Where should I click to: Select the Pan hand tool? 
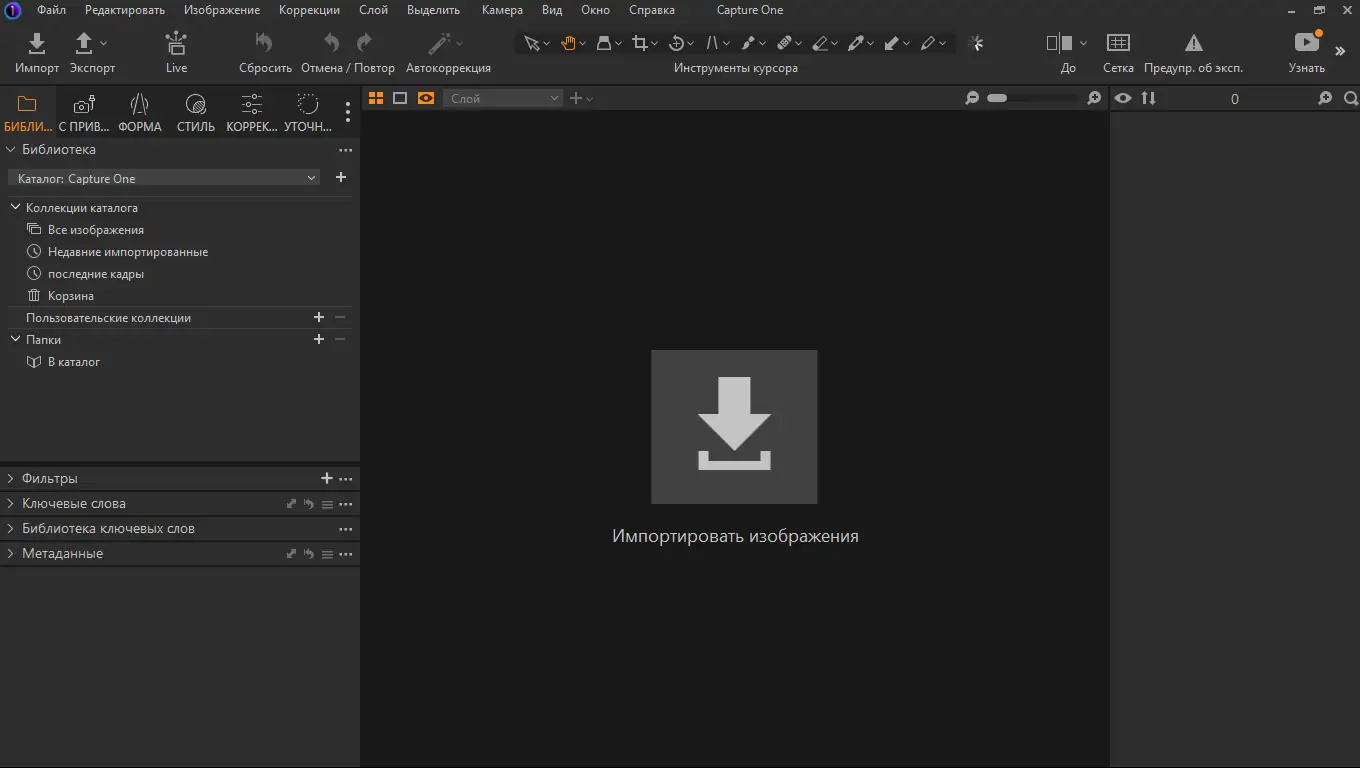569,43
